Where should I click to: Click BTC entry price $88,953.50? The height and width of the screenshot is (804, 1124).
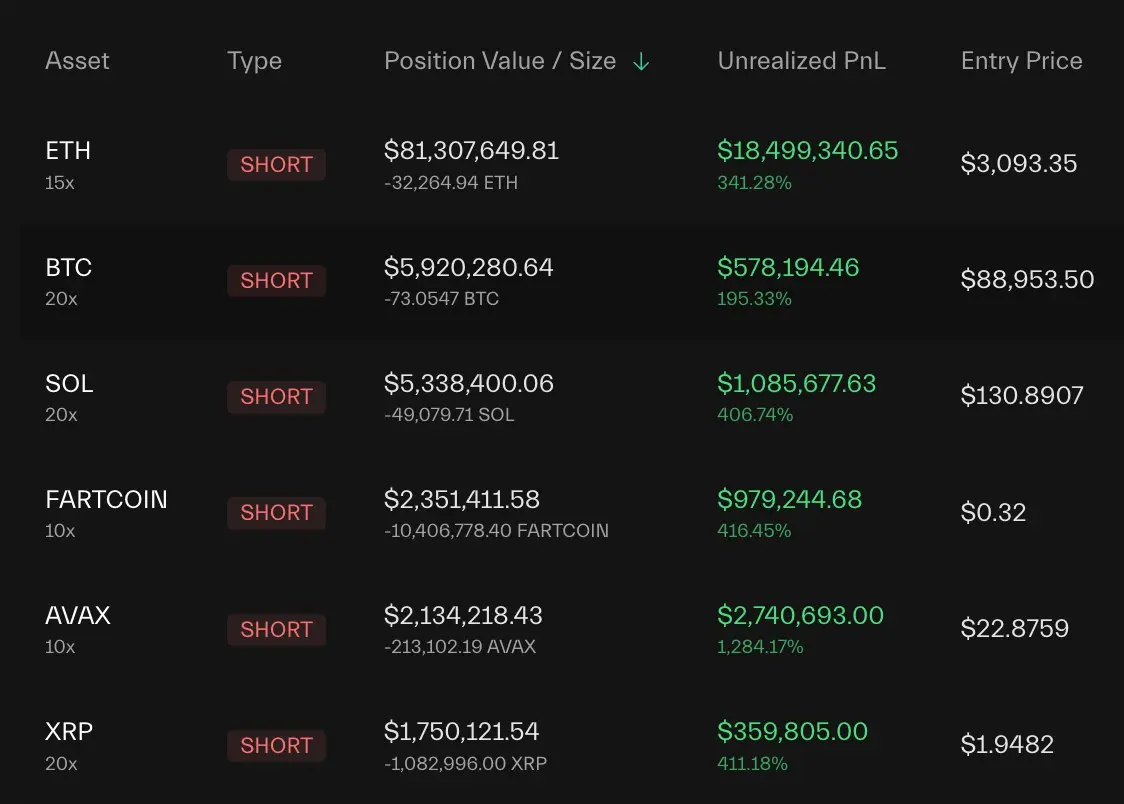click(1027, 280)
